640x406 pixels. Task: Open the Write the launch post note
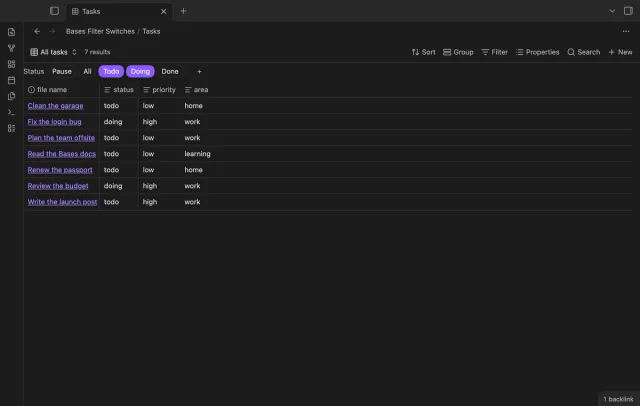point(62,202)
